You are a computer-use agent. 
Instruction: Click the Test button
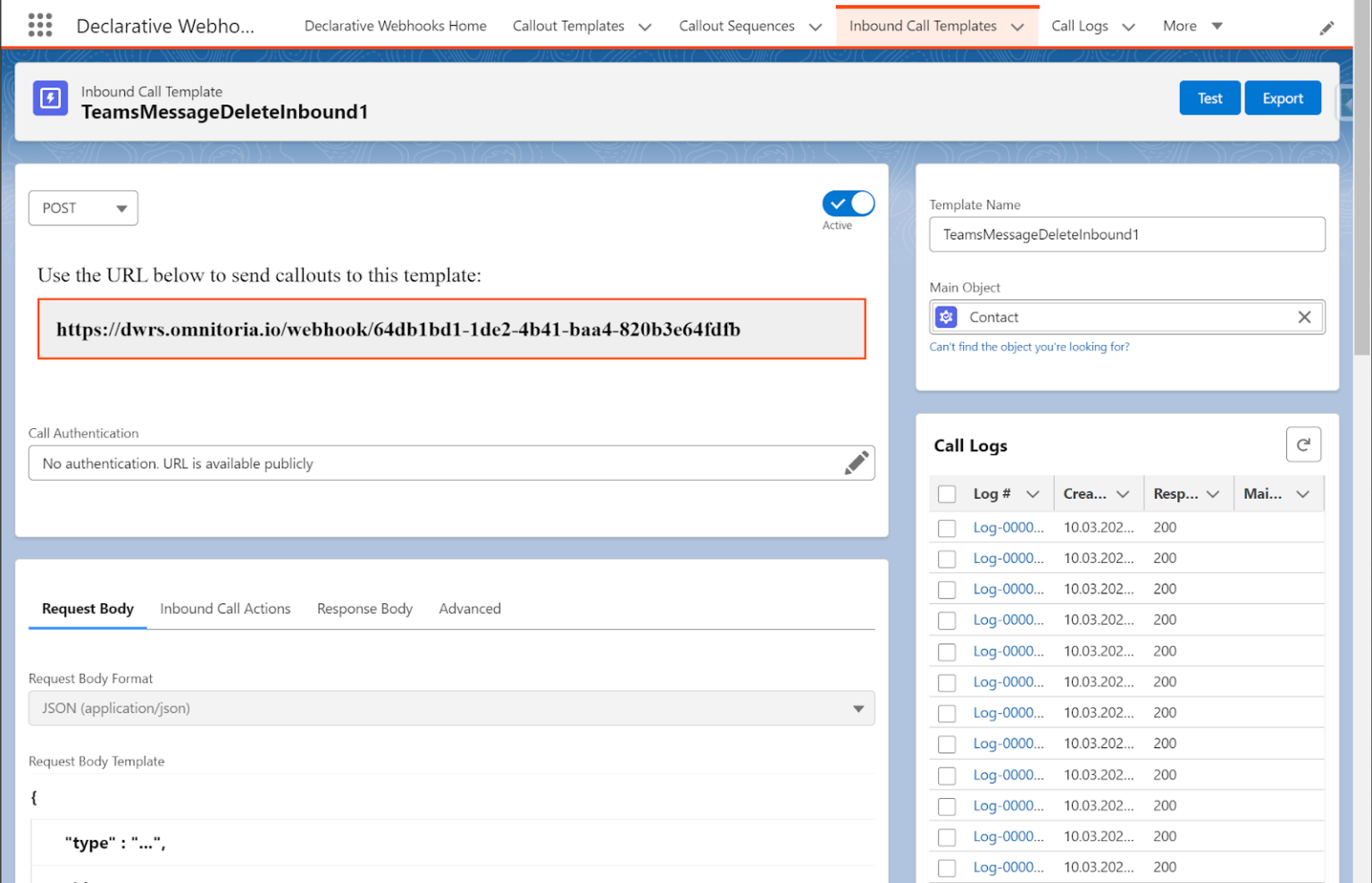1209,97
